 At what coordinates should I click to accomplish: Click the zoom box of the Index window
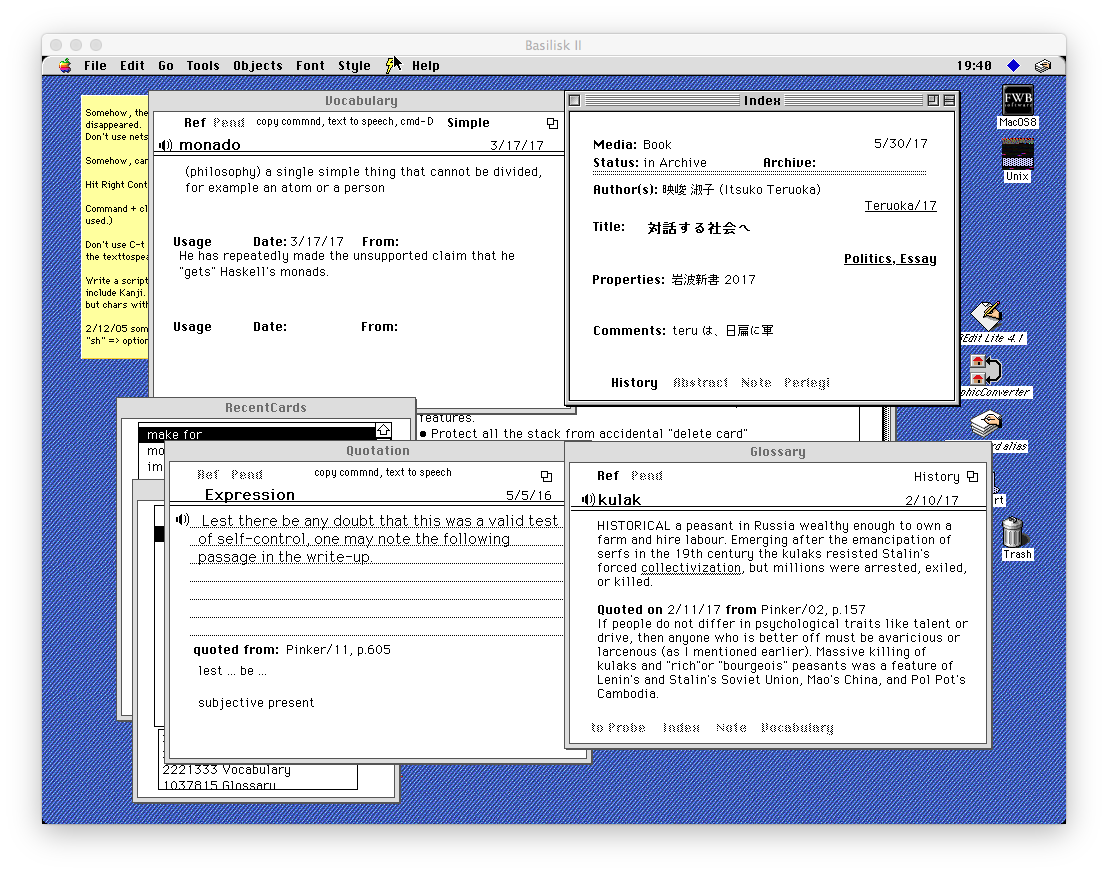(x=933, y=100)
